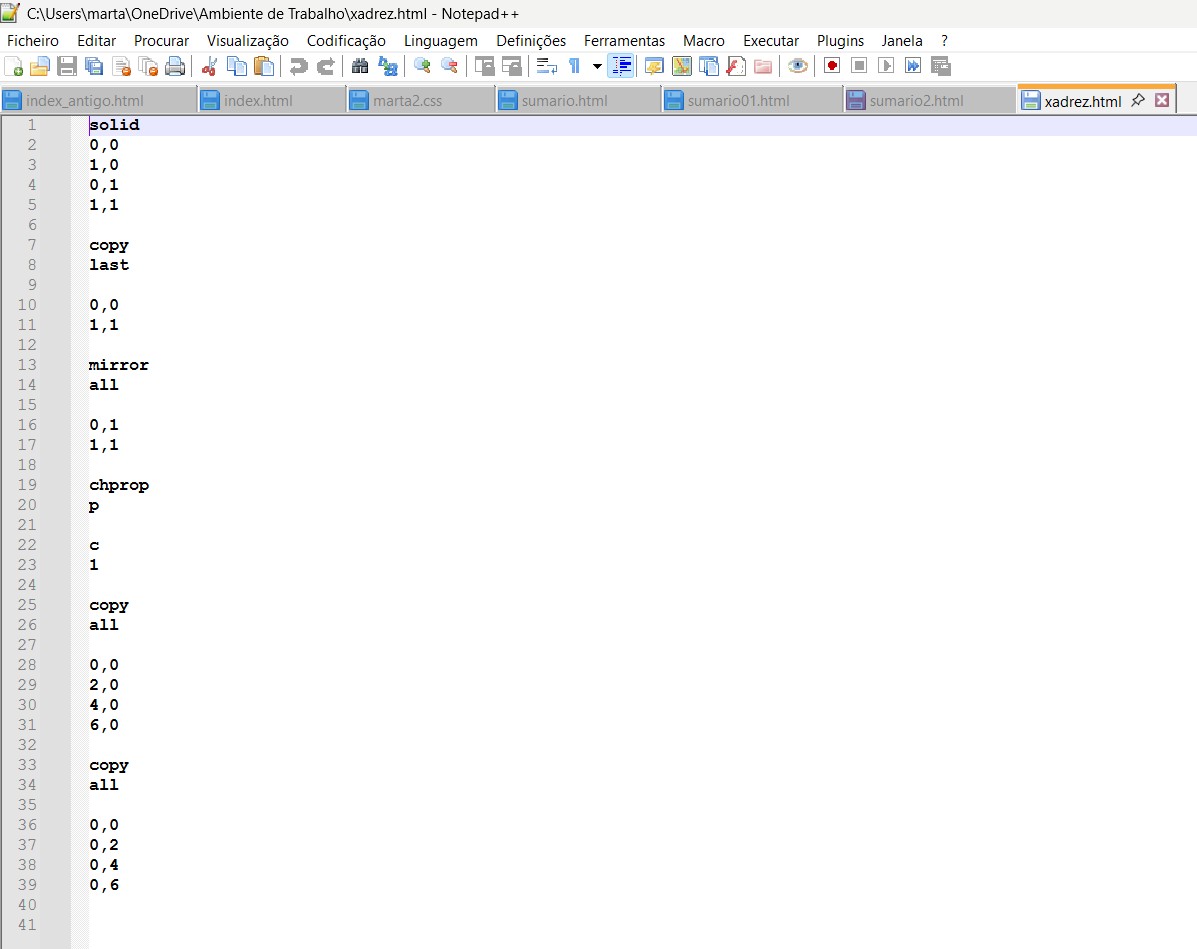Open the Editar menu
Screen dimensions: 1197x949
(x=96, y=40)
